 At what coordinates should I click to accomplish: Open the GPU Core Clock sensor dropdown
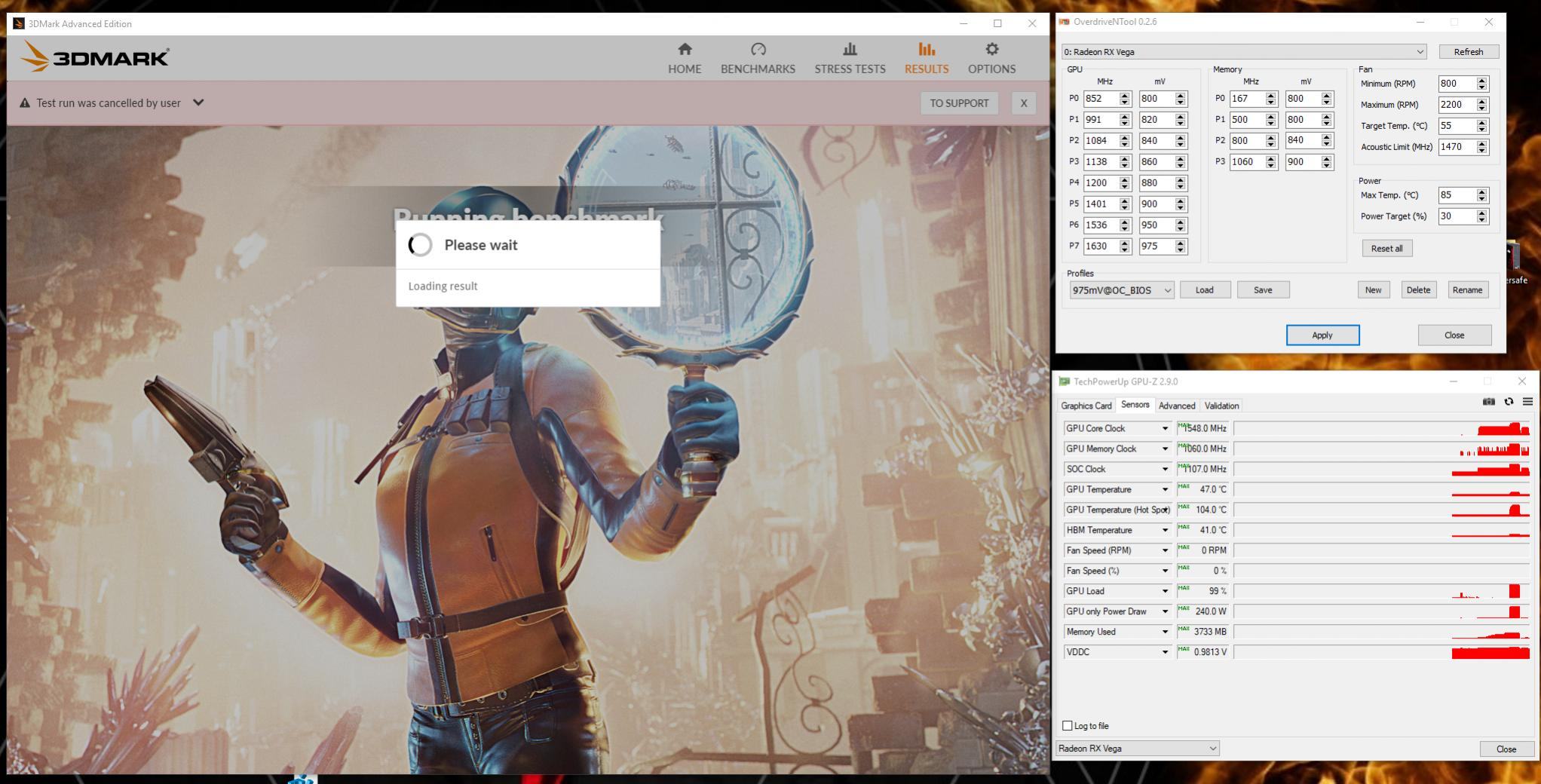[x=1165, y=428]
